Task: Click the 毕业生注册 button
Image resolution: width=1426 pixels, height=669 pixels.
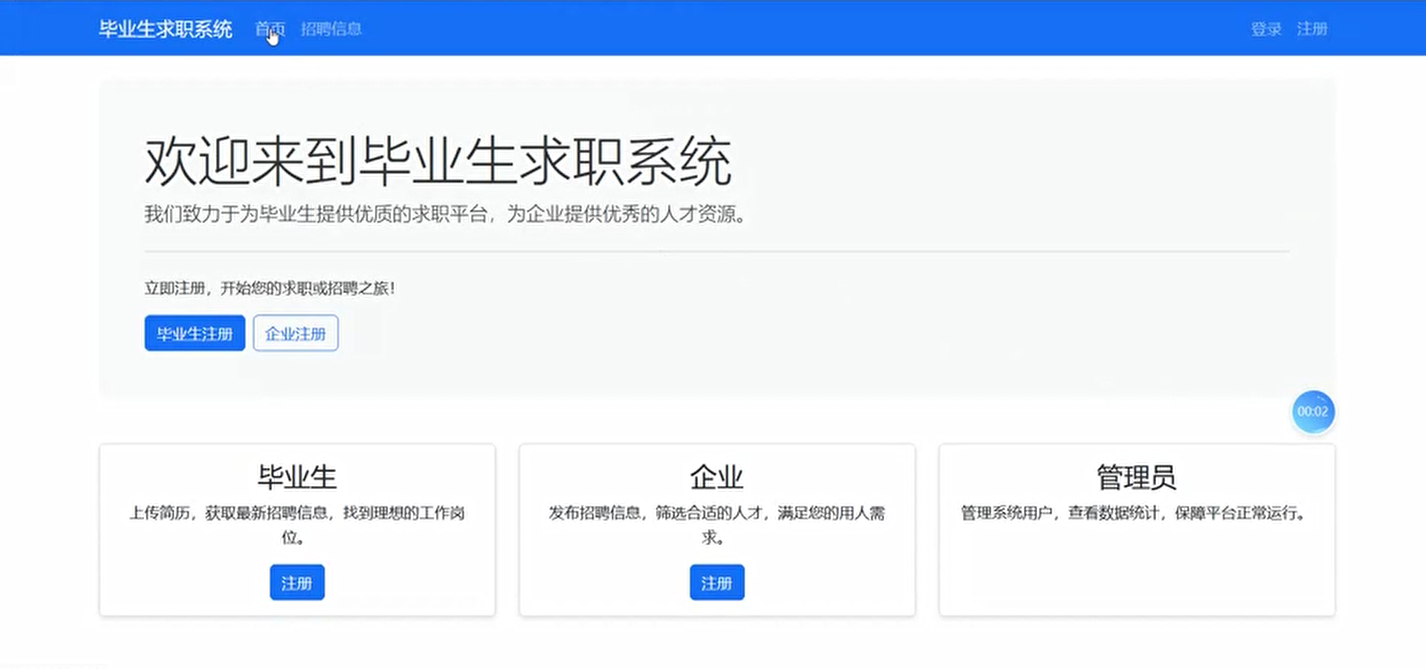Action: coord(195,333)
